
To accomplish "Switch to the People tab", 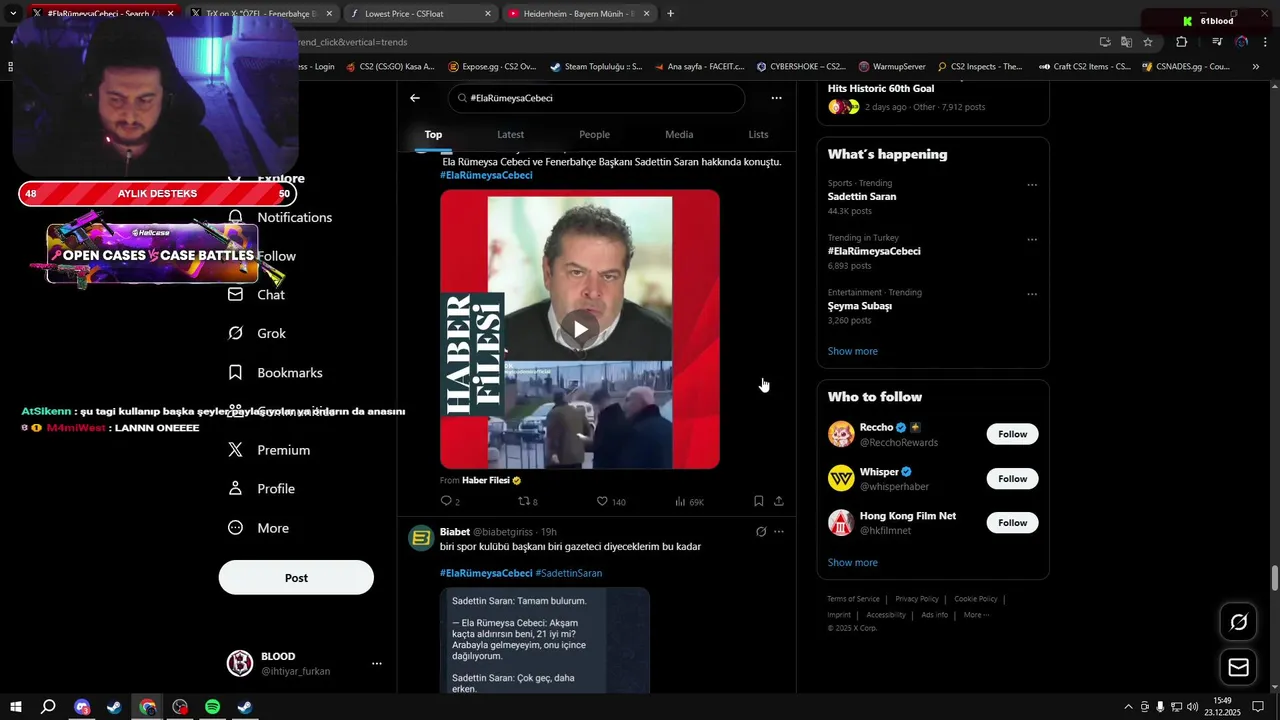I will (x=594, y=134).
